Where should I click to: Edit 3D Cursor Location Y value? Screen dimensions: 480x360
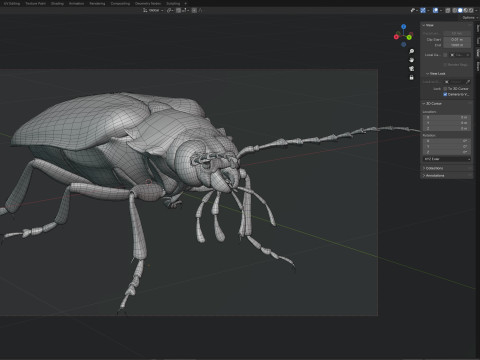447,123
